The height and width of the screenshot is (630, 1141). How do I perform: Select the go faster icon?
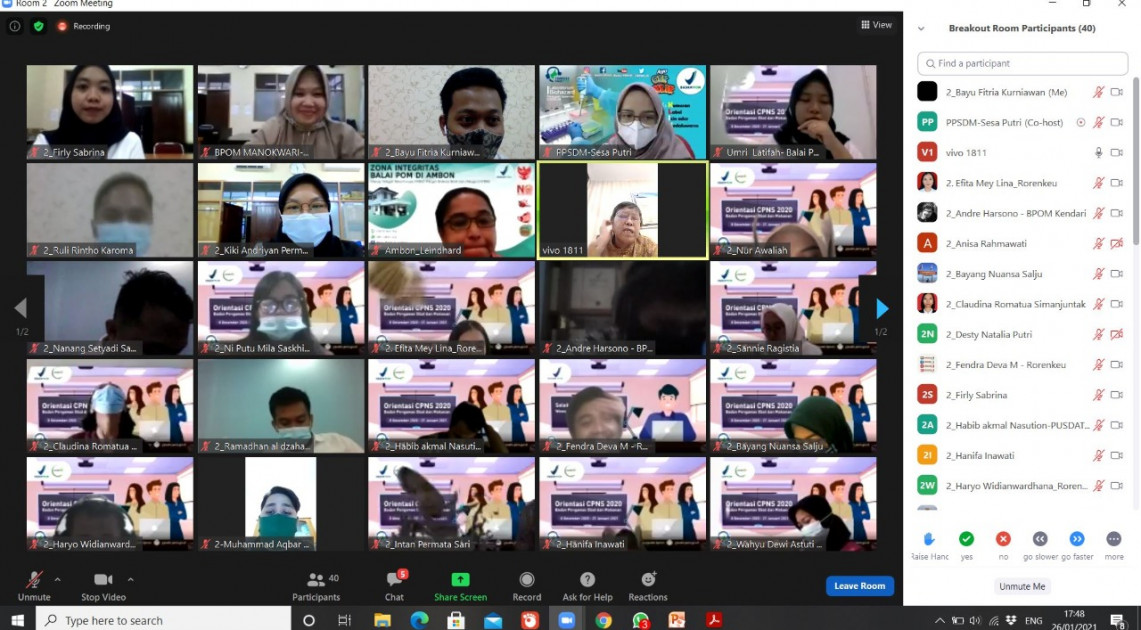coord(1077,538)
